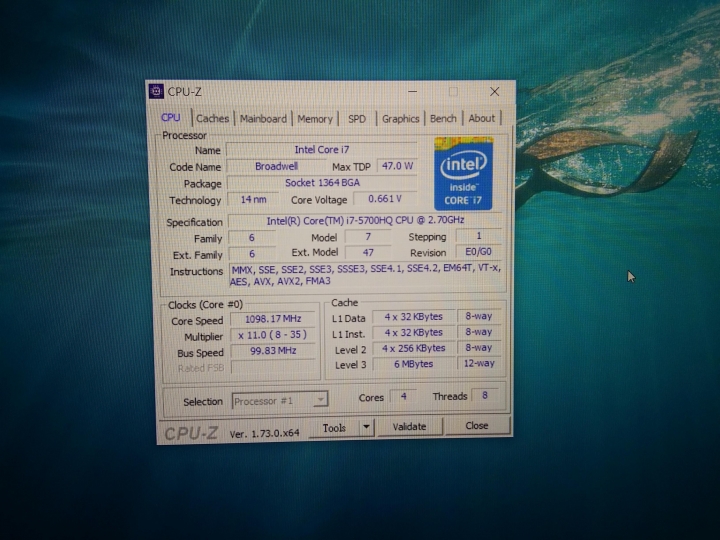Click the Model value 7
This screenshot has height=540, width=720.
click(368, 236)
